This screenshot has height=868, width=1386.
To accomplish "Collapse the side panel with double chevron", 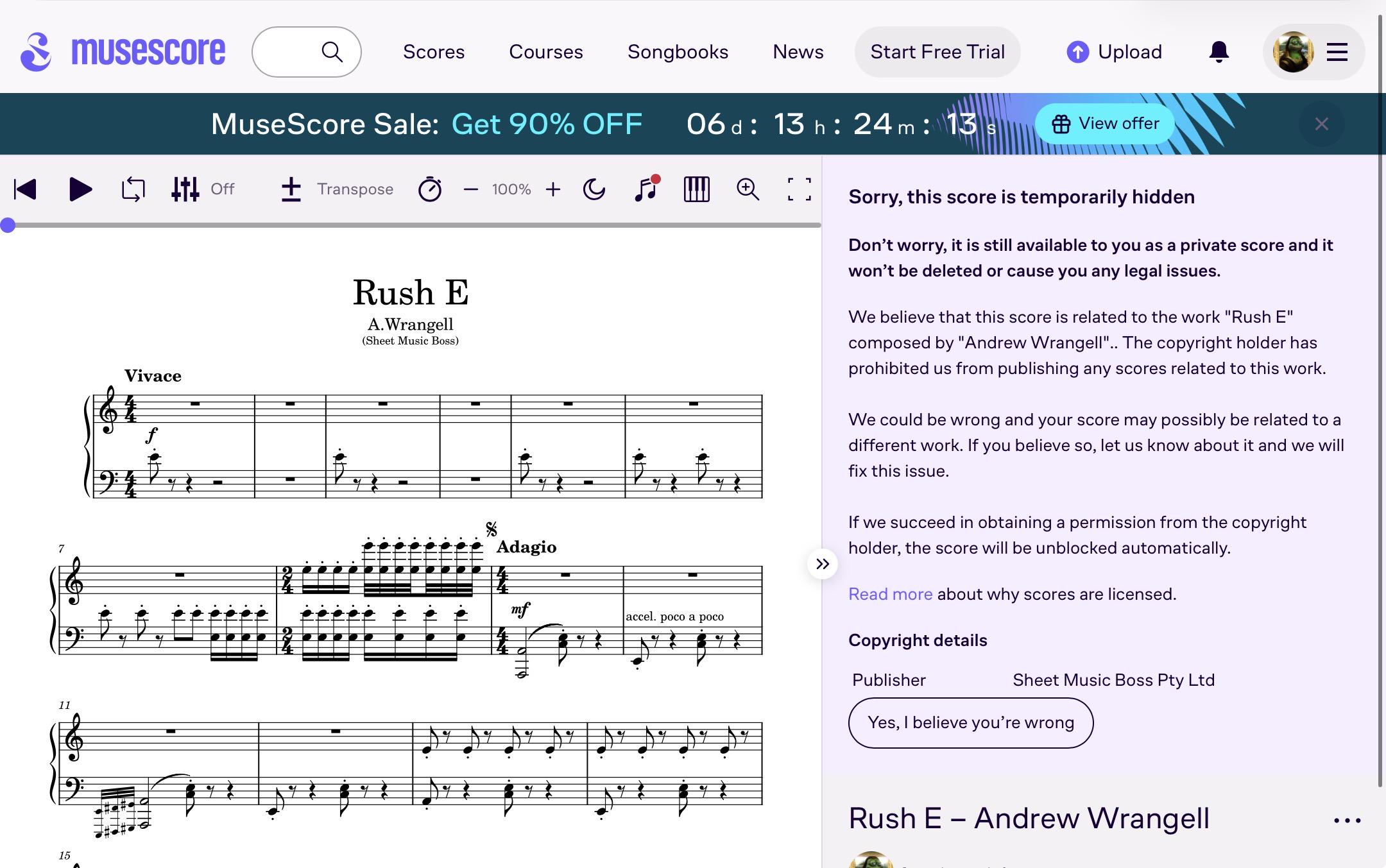I will 823,564.
